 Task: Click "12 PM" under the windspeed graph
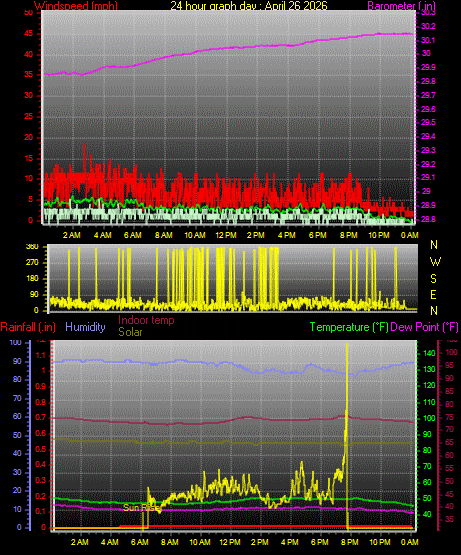pos(226,235)
